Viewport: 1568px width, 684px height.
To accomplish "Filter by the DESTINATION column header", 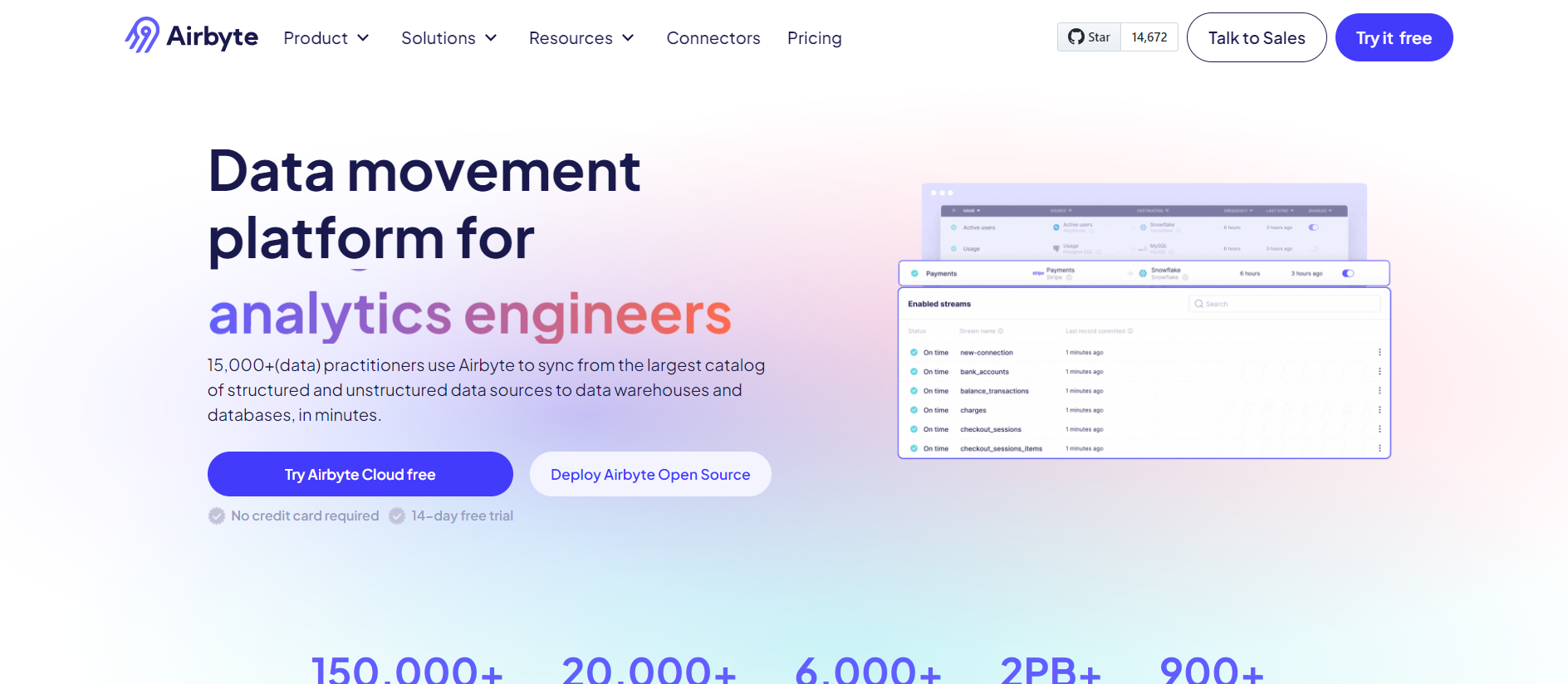I will tap(1153, 211).
